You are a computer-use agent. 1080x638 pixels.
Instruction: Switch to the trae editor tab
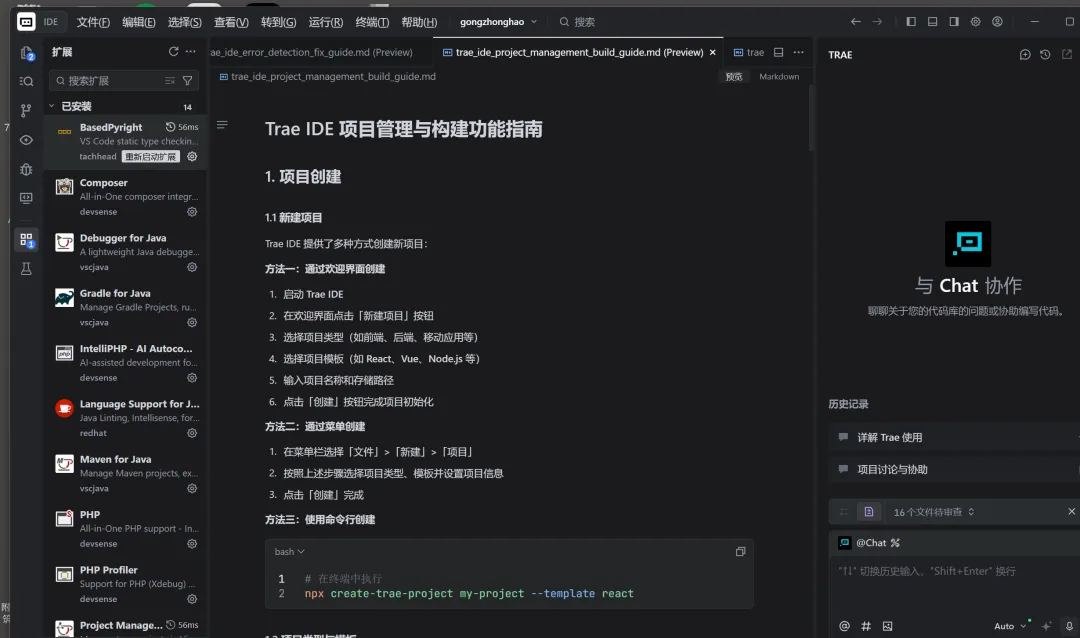click(749, 52)
